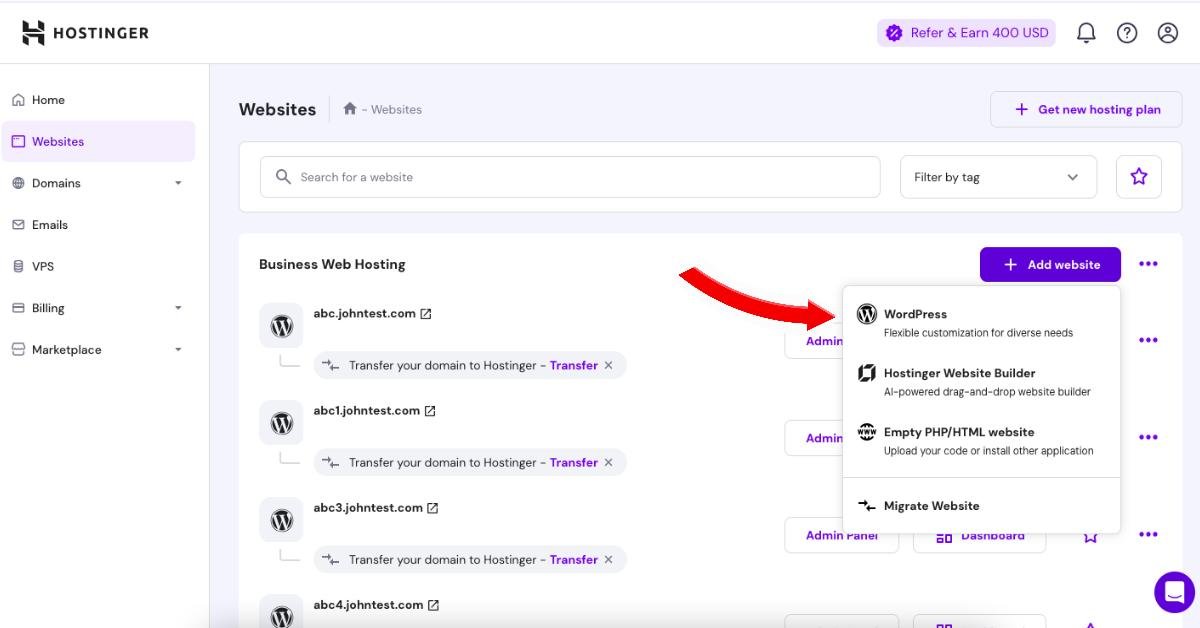Dismiss the transfer notice under abc1.johntest.com

608,462
